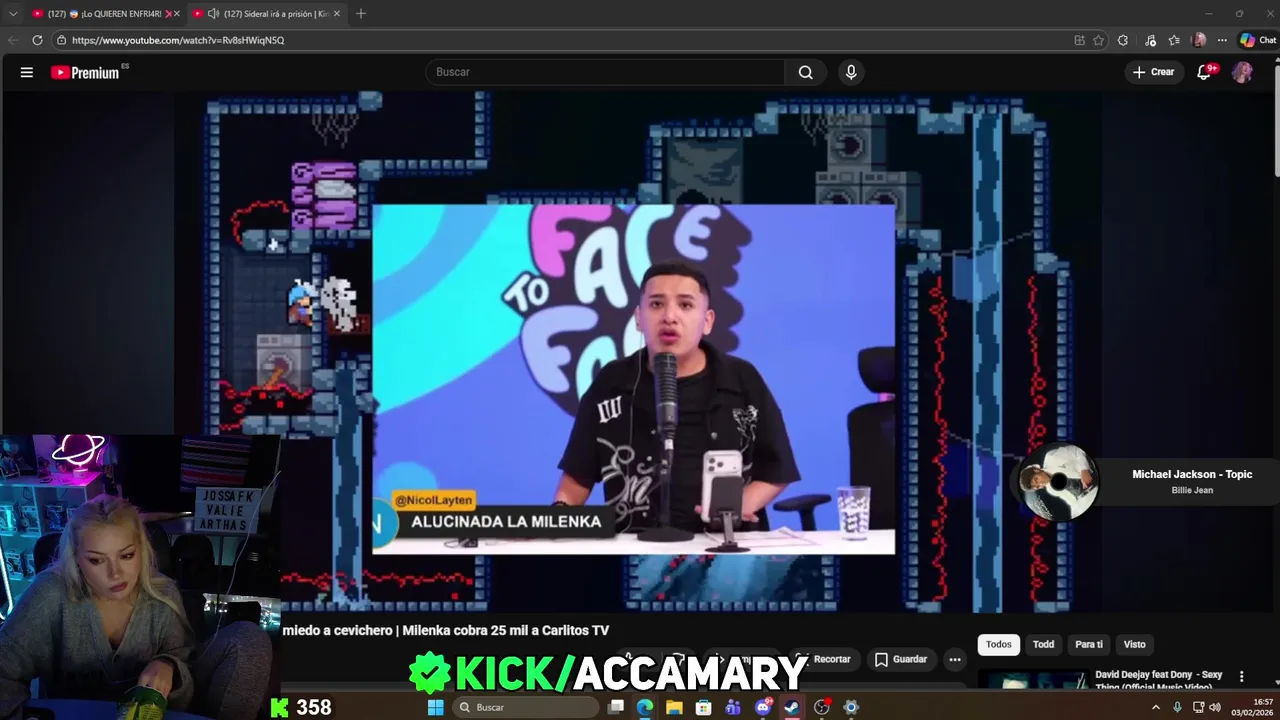Mute the tab using its speaker icon
This screenshot has width=1280, height=720.
[x=213, y=14]
